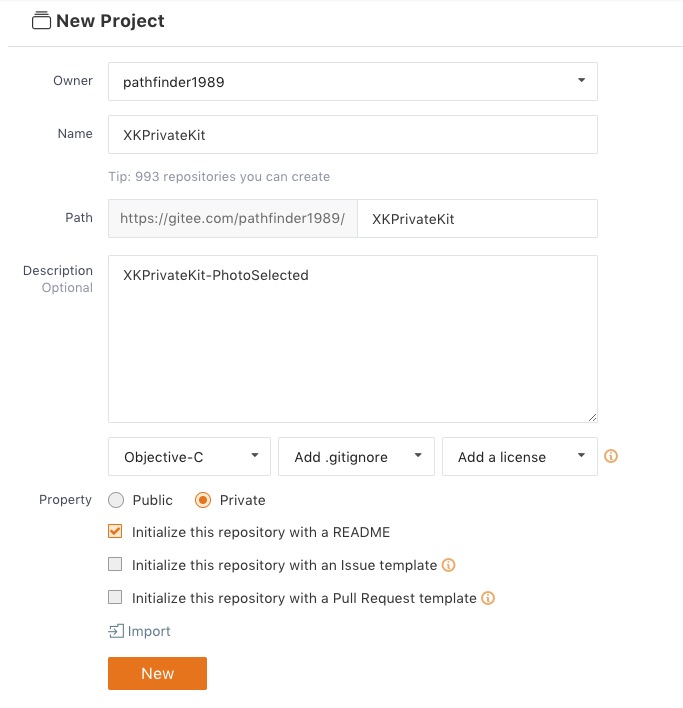This screenshot has height=708, width=683.
Task: Click the info icon beside Add a license
Action: [611, 456]
